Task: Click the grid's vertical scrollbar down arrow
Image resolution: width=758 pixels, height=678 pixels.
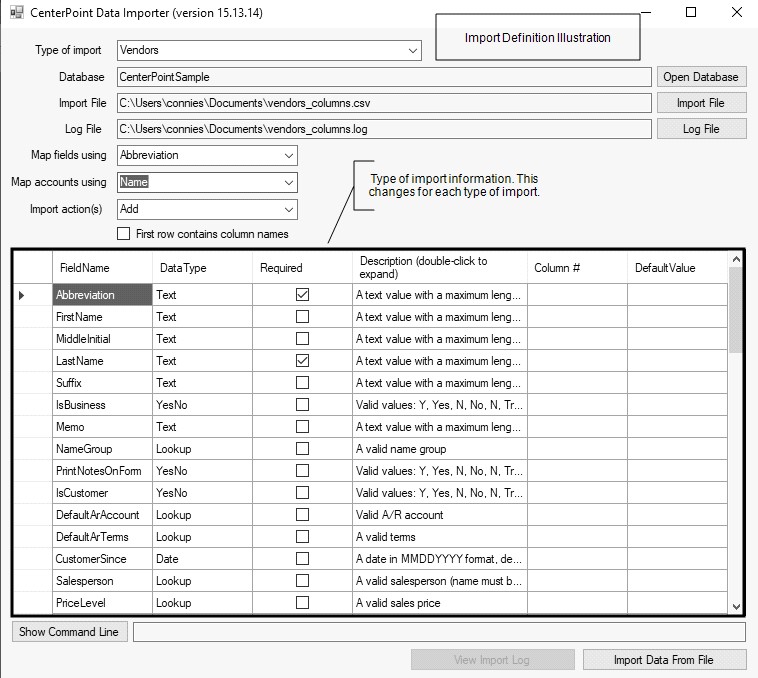Action: tap(736, 606)
